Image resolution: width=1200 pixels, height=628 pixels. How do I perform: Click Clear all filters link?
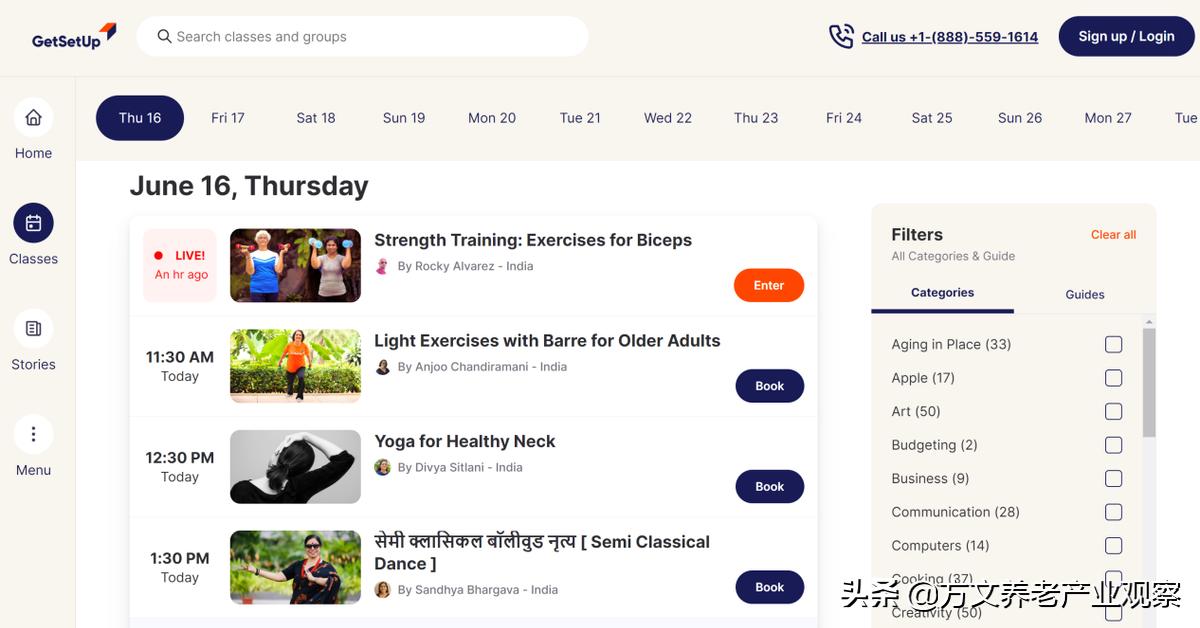pyautogui.click(x=1113, y=235)
